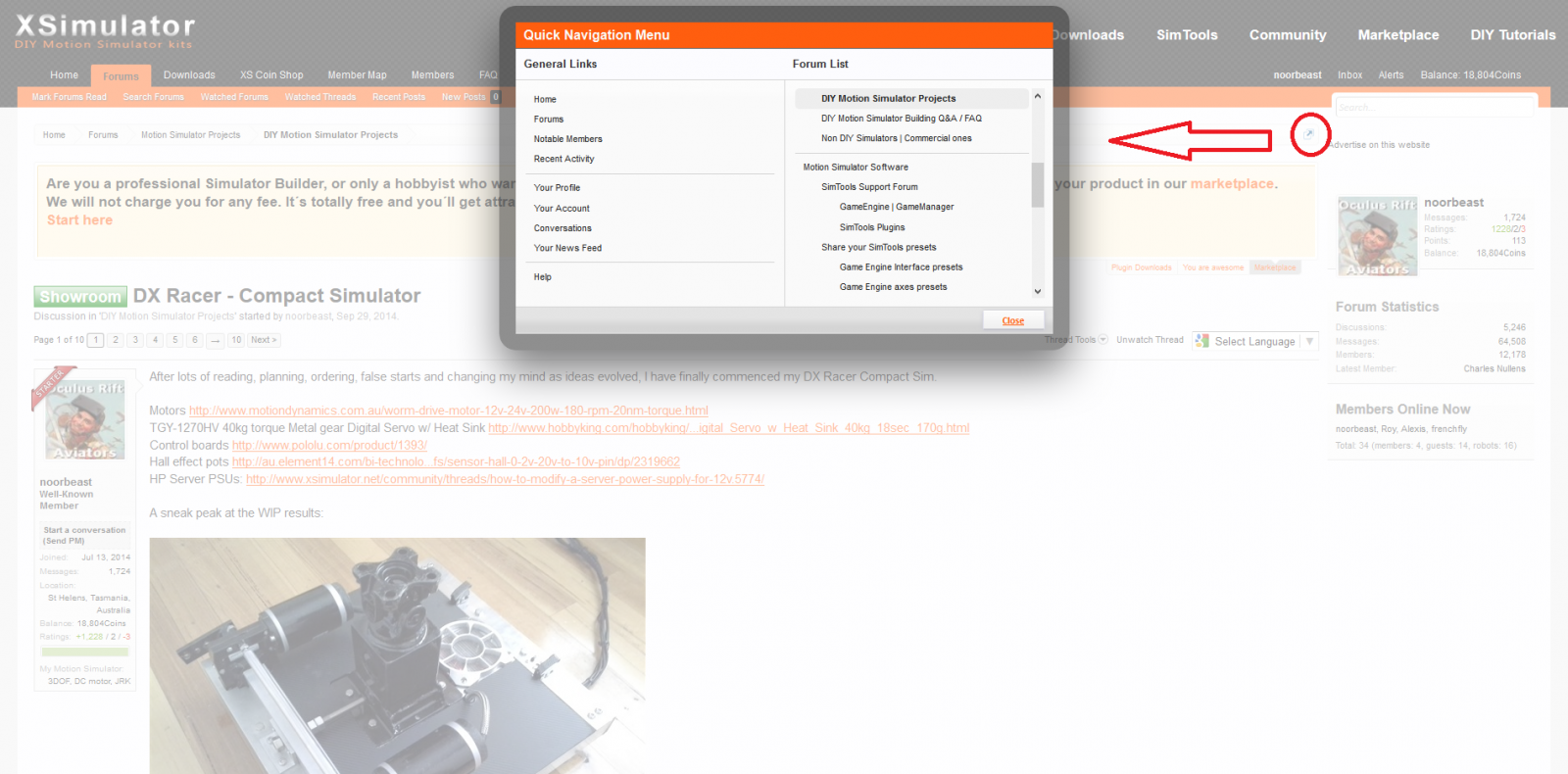Screen dimensions: 1568x774
Task: Open the hobbyking digital servo link
Action: pos(728,428)
